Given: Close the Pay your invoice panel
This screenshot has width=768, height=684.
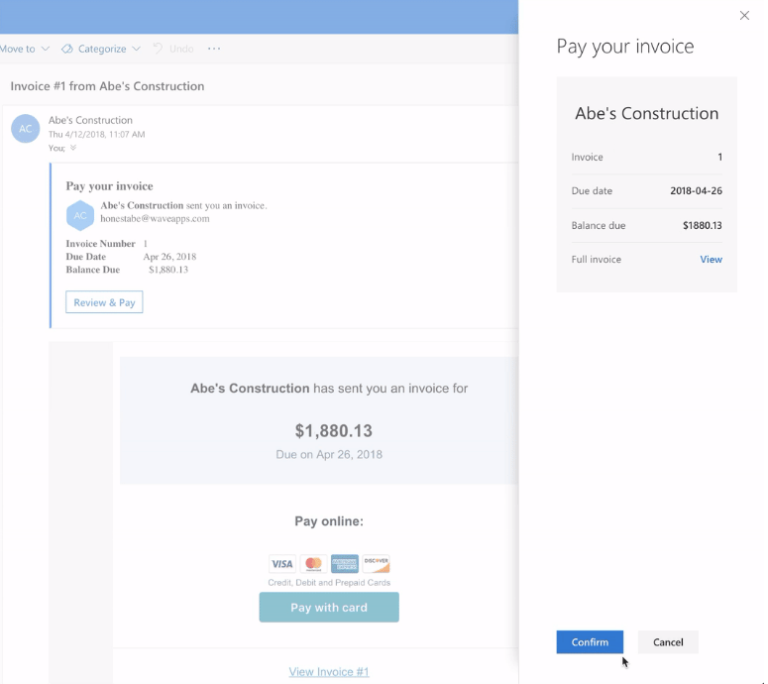Looking at the screenshot, I should tap(744, 16).
